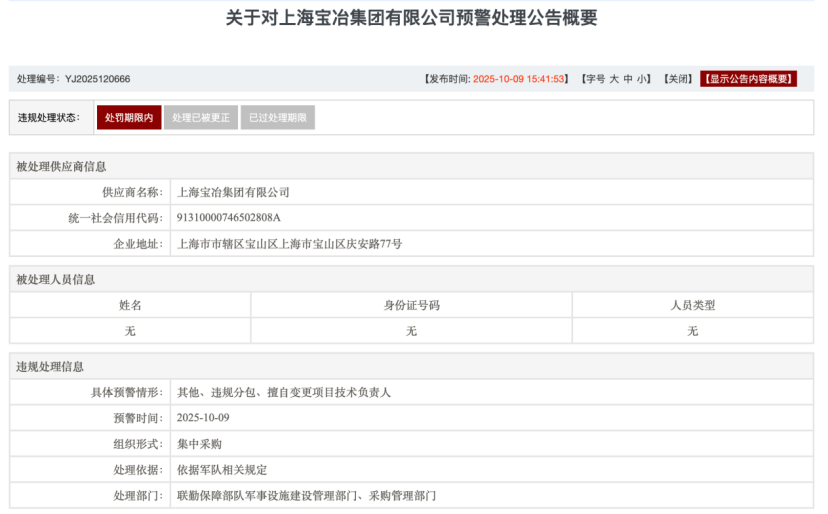Click the processing number YJ2025120666
This screenshot has height=514, width=828.
pyautogui.click(x=97, y=79)
